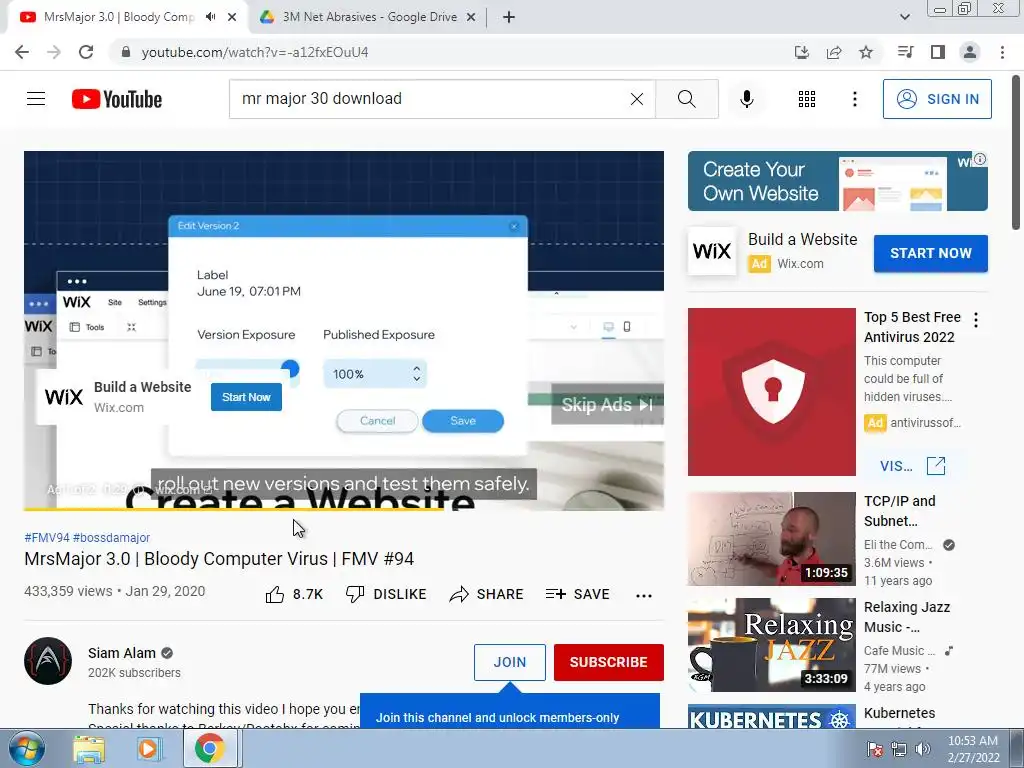Bookmark this tab with star icon

tap(866, 52)
